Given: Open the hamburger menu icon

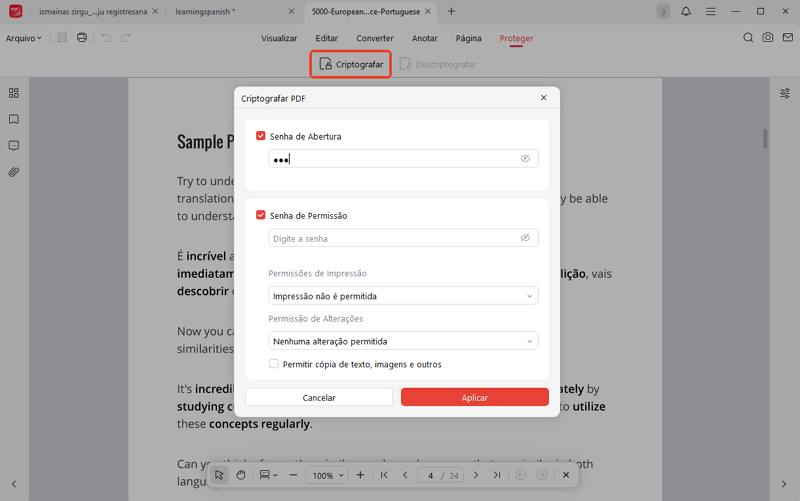Looking at the screenshot, I should (710, 11).
